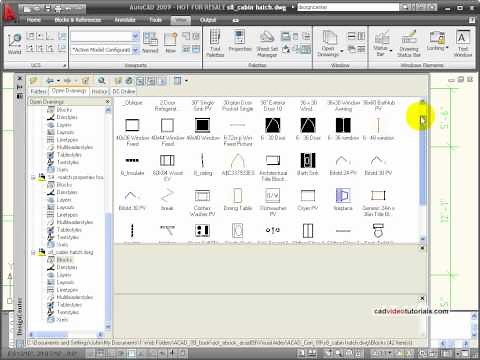Switch to the Home ribbon tab

tap(33, 20)
